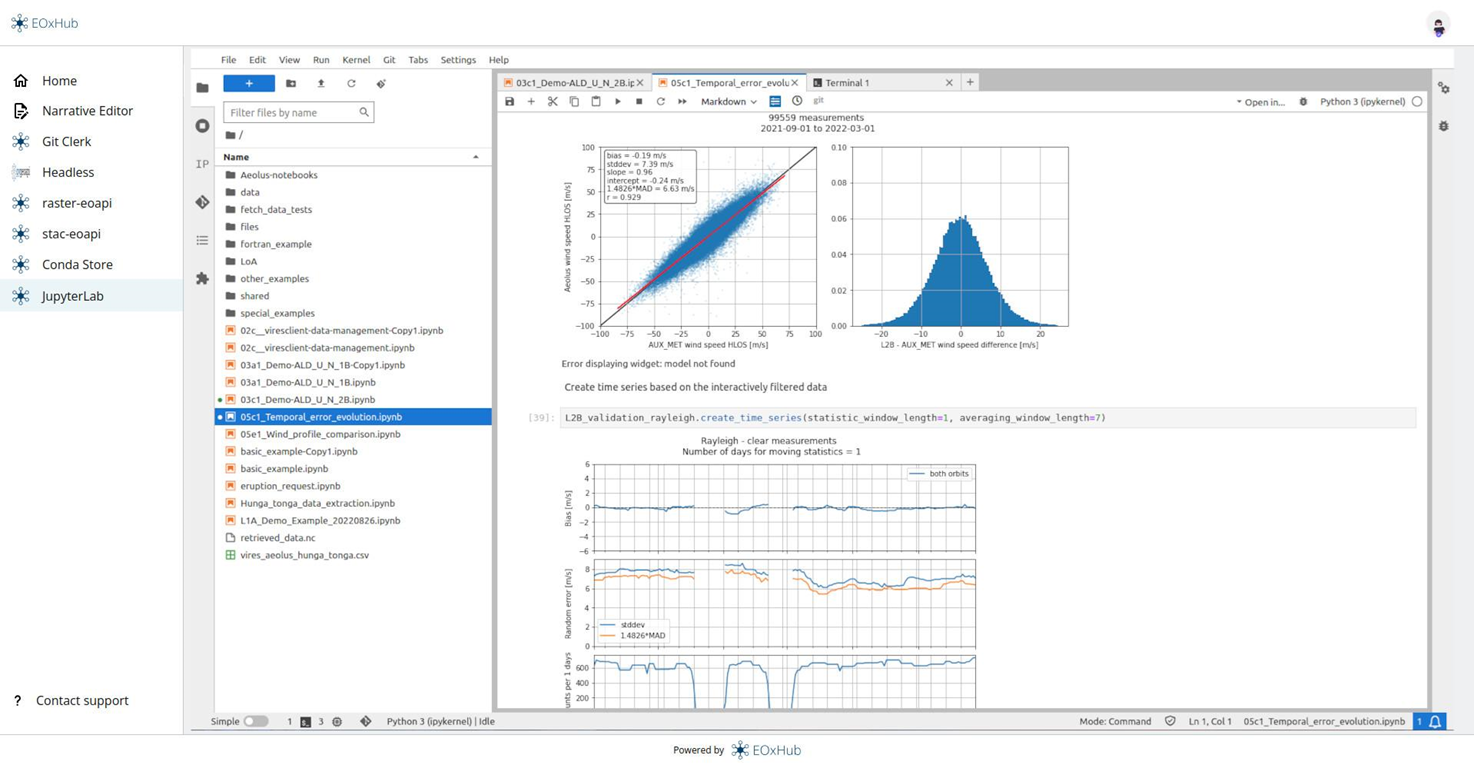Switch on Simple interface mode

click(x=255, y=721)
